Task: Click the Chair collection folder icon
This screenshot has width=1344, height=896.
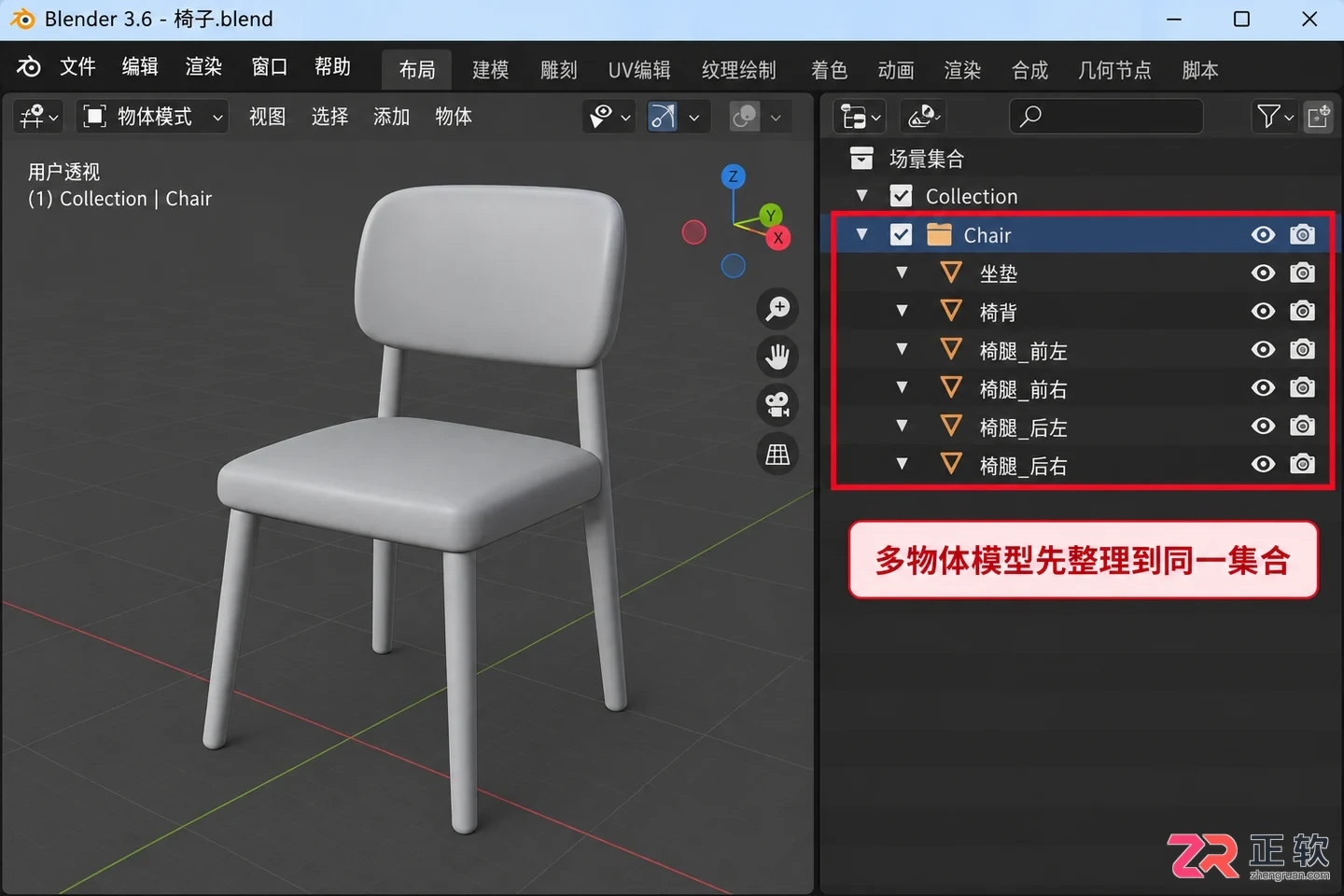Action: click(x=939, y=234)
